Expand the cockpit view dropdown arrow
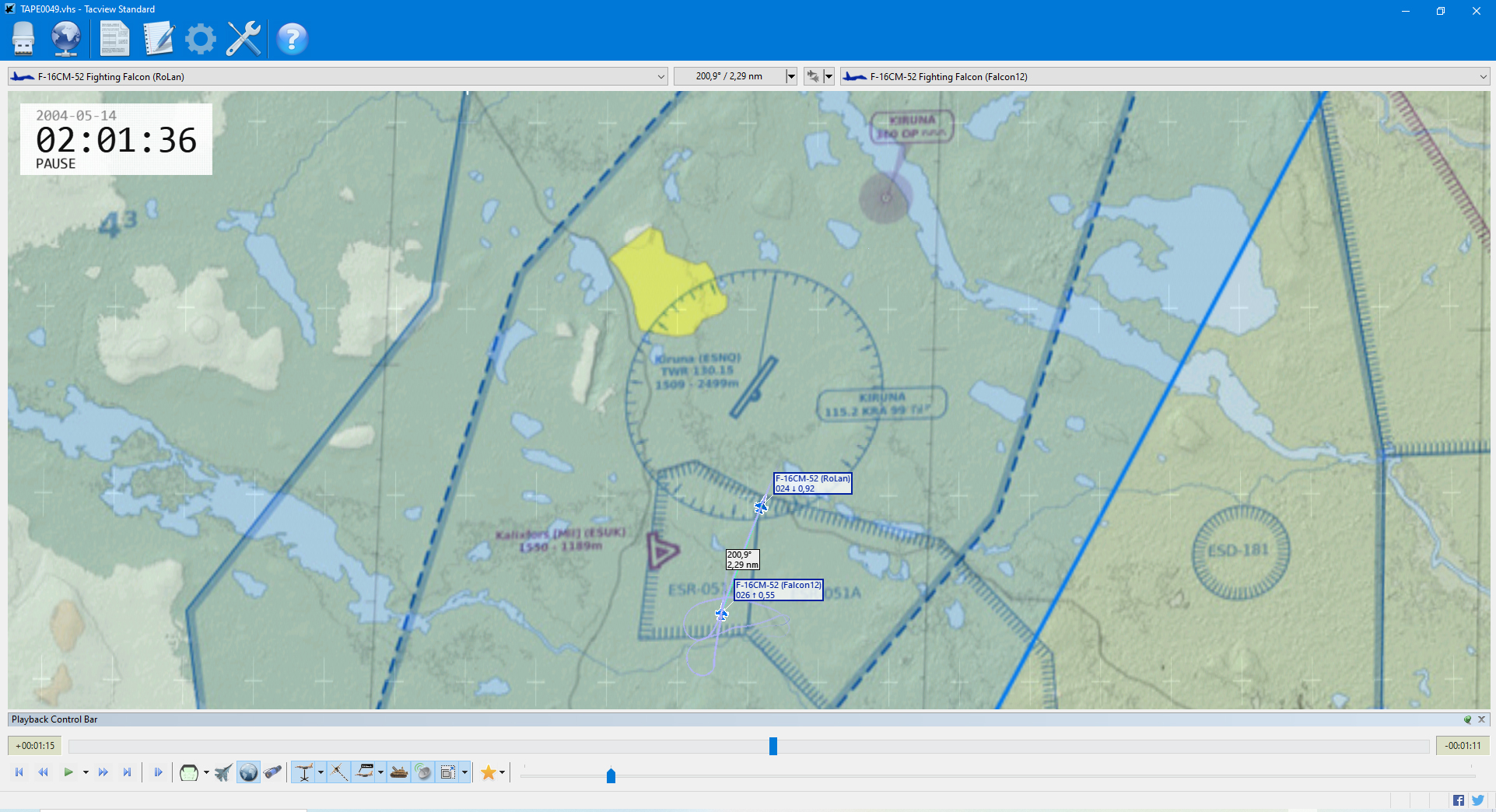 point(206,772)
